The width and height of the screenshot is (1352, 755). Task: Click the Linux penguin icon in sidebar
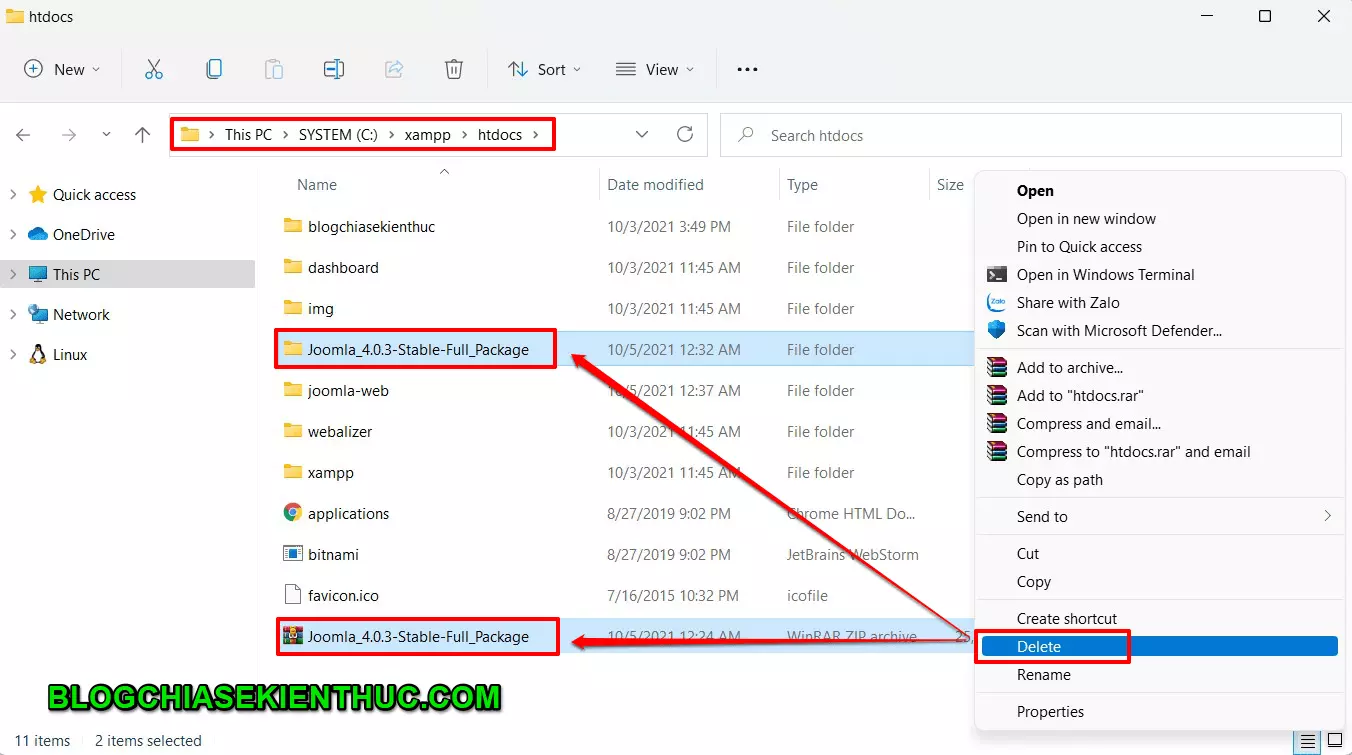click(x=38, y=354)
